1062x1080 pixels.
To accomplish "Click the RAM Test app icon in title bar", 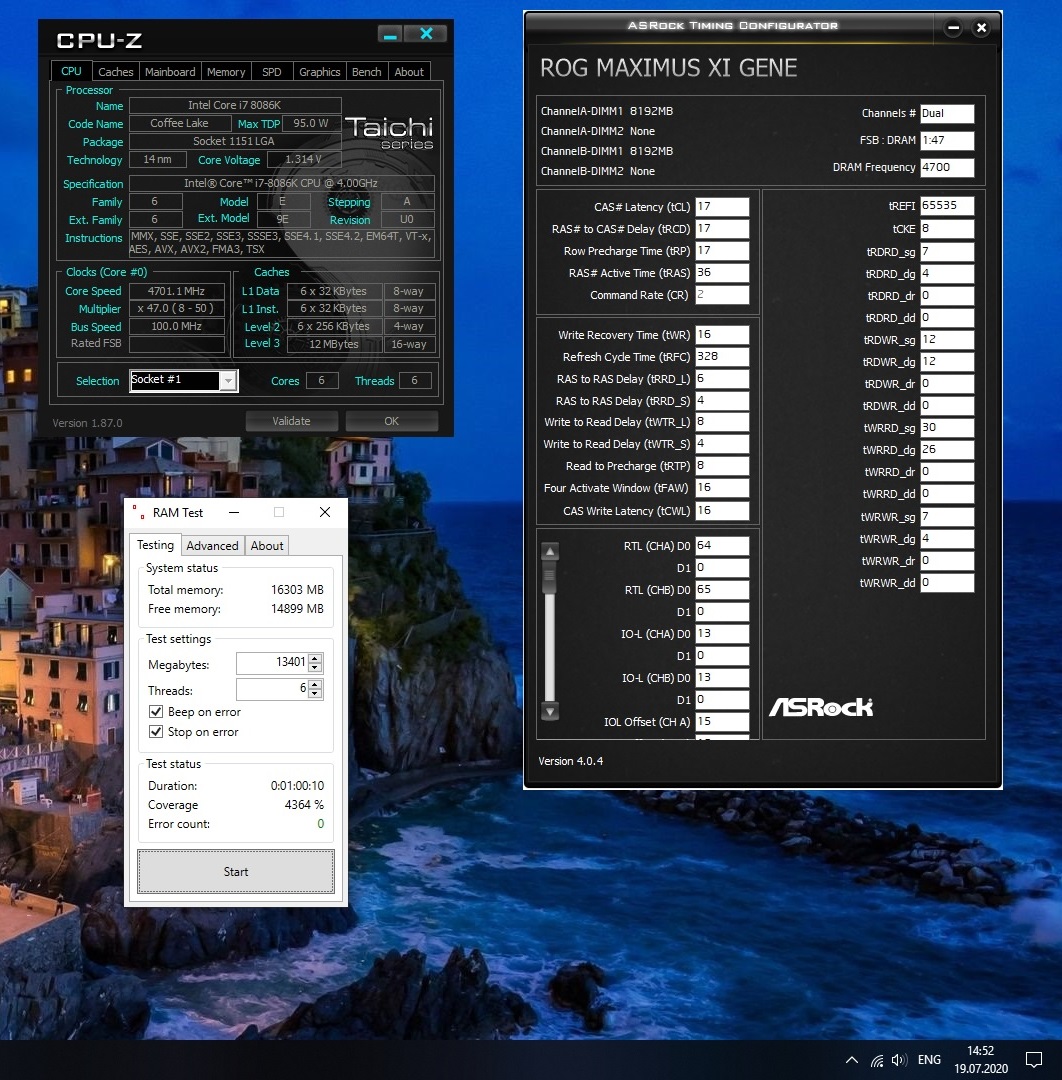I will pos(138,512).
